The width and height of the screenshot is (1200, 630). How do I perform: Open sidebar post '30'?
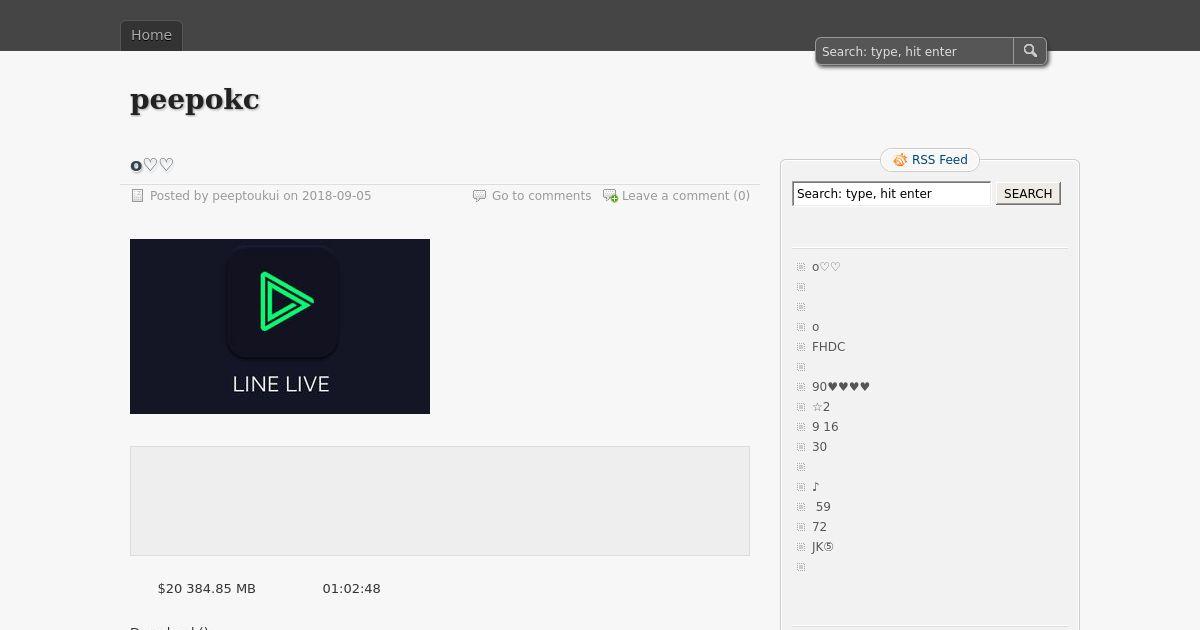[x=819, y=447]
